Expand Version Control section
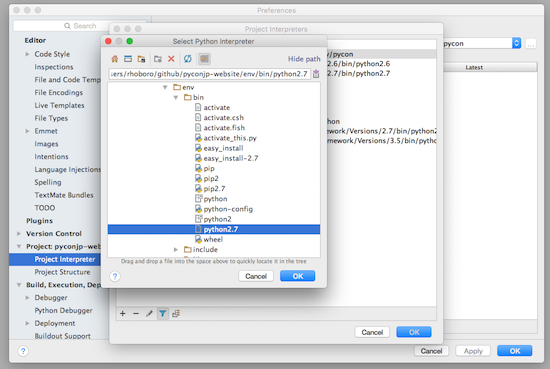The width and height of the screenshot is (550, 369). coord(19,234)
